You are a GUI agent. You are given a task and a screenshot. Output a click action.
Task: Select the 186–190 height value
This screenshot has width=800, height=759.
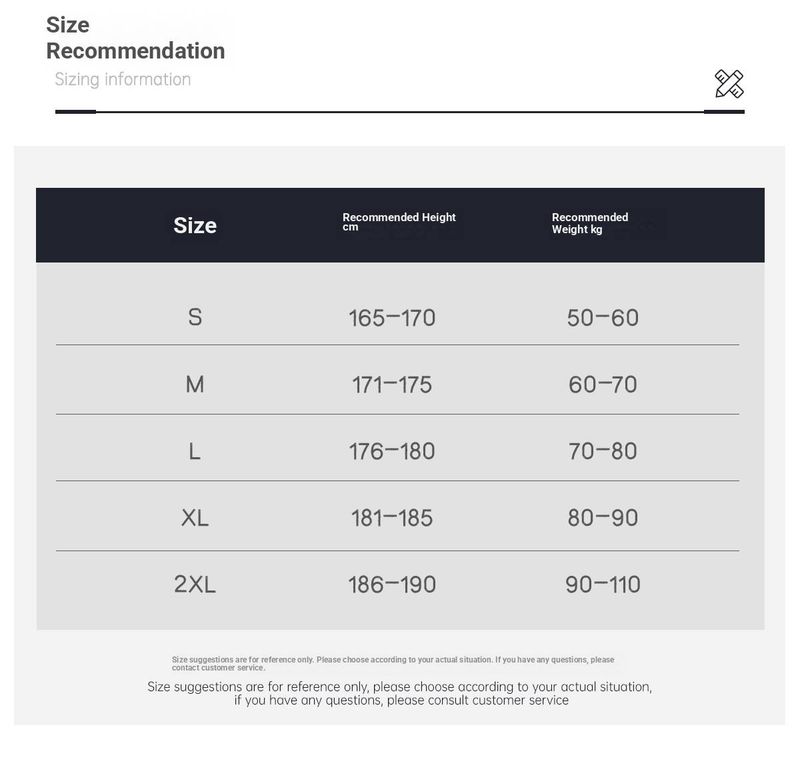pos(392,585)
